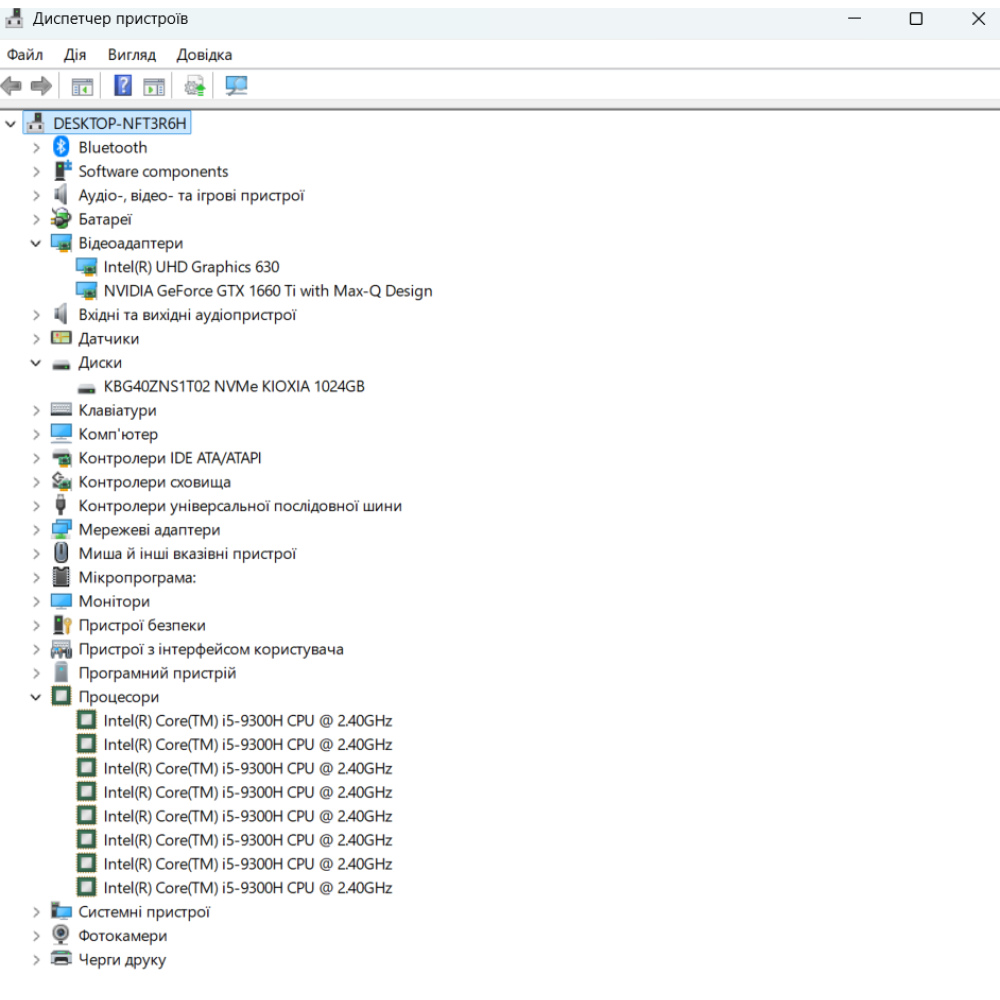Viewport: 1000px width, 1000px height.
Task: Collapse the Відеоадаптери category
Action: click(36, 243)
